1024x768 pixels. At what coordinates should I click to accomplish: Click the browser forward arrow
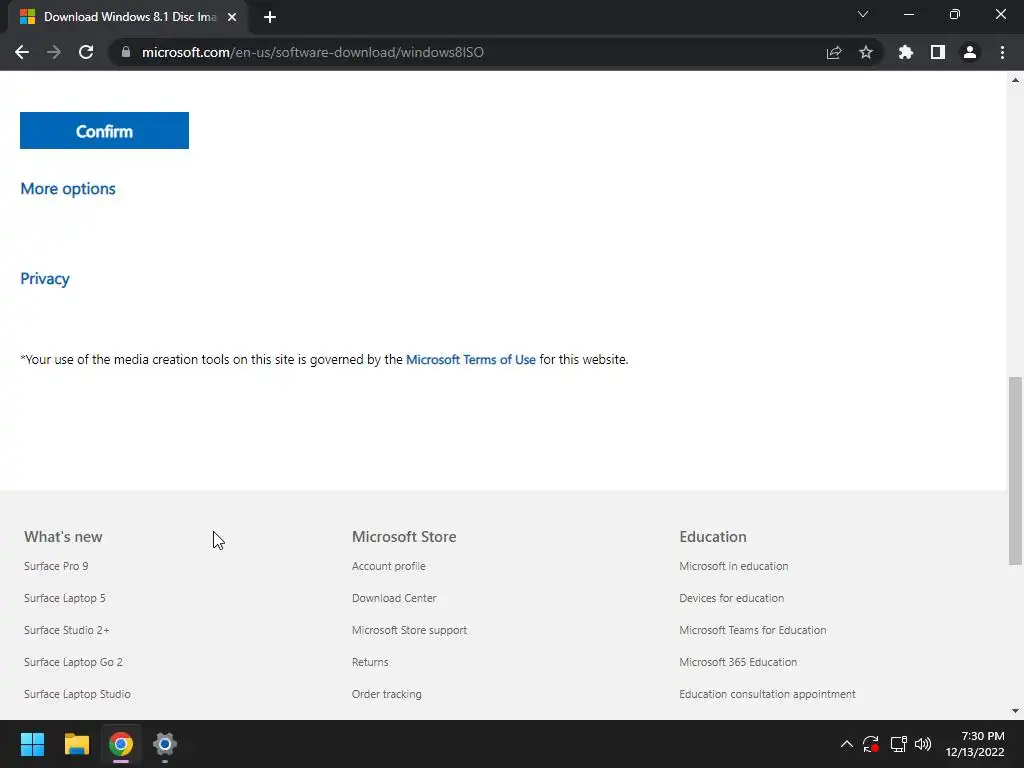(x=54, y=52)
